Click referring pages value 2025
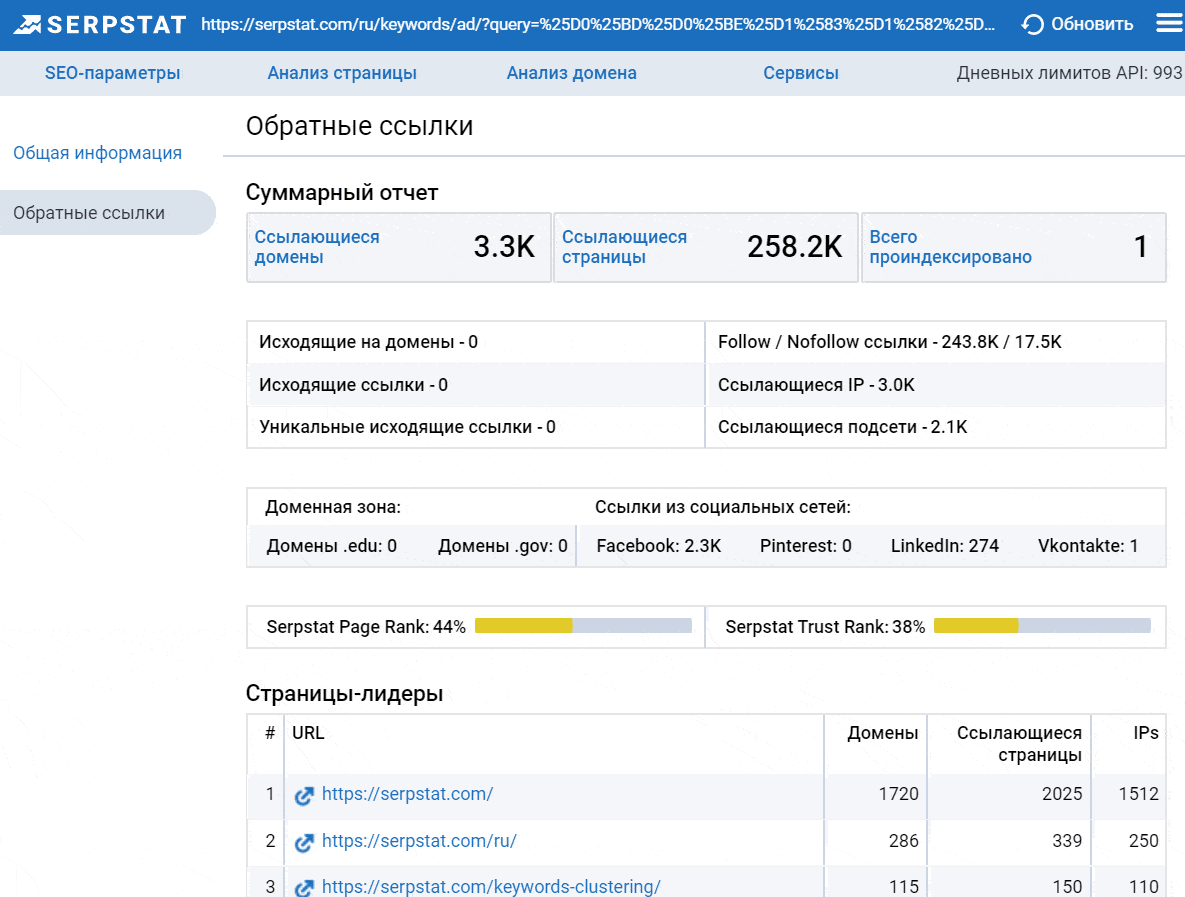Image resolution: width=1185 pixels, height=897 pixels. point(1062,794)
